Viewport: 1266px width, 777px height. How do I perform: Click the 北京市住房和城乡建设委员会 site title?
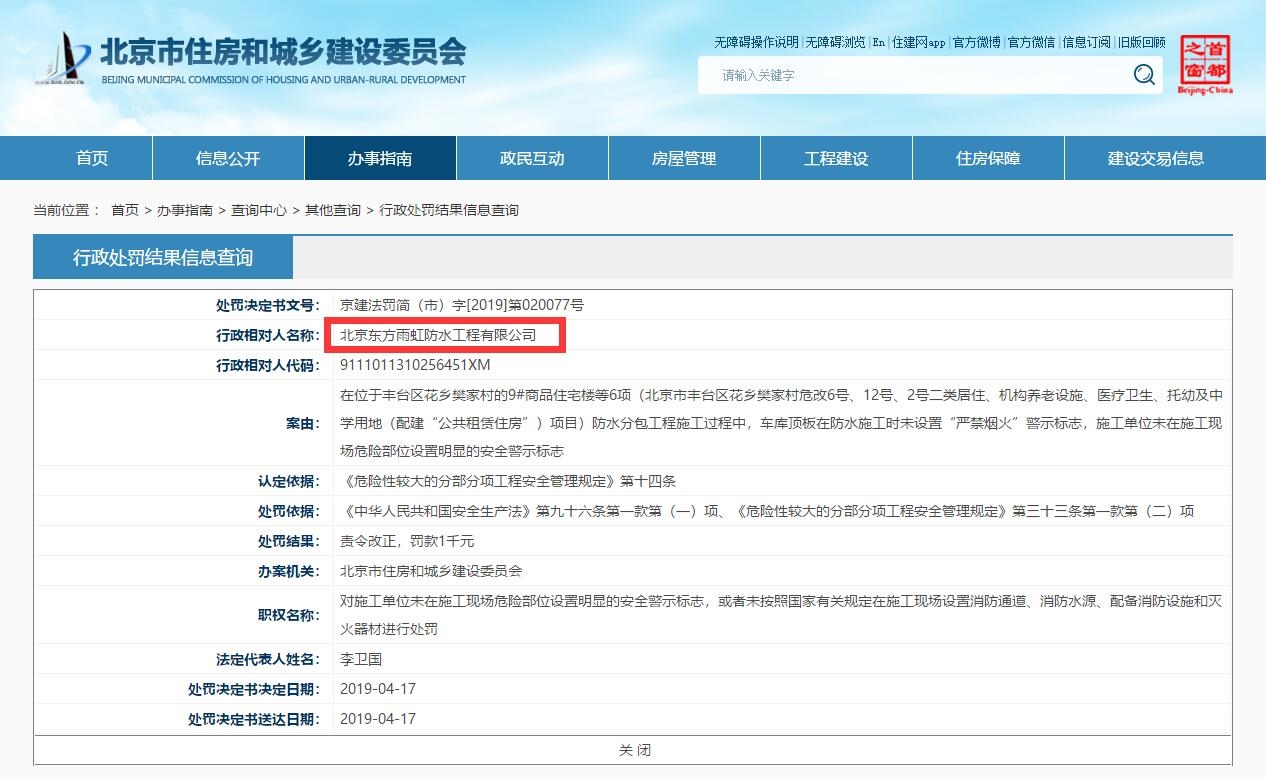(x=283, y=51)
